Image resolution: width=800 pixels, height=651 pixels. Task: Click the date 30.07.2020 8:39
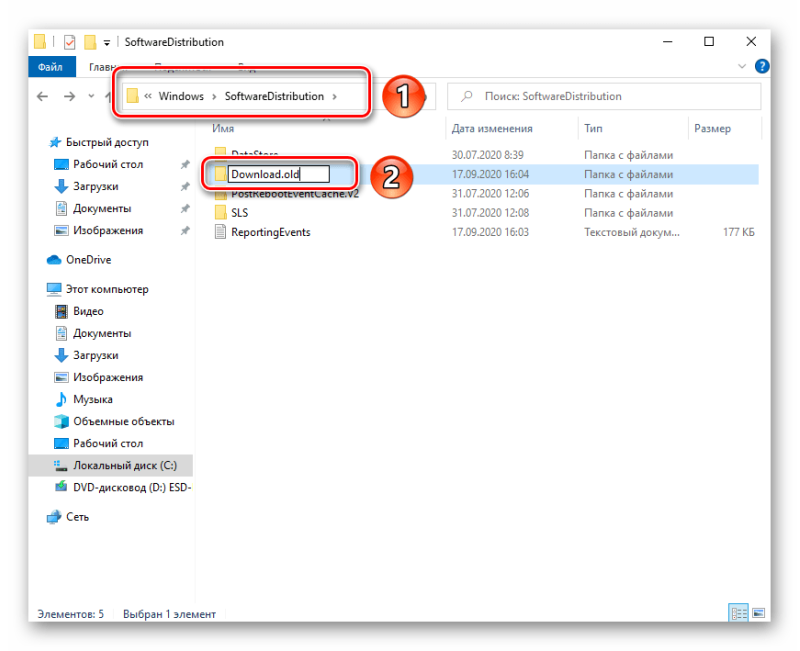tap(488, 155)
